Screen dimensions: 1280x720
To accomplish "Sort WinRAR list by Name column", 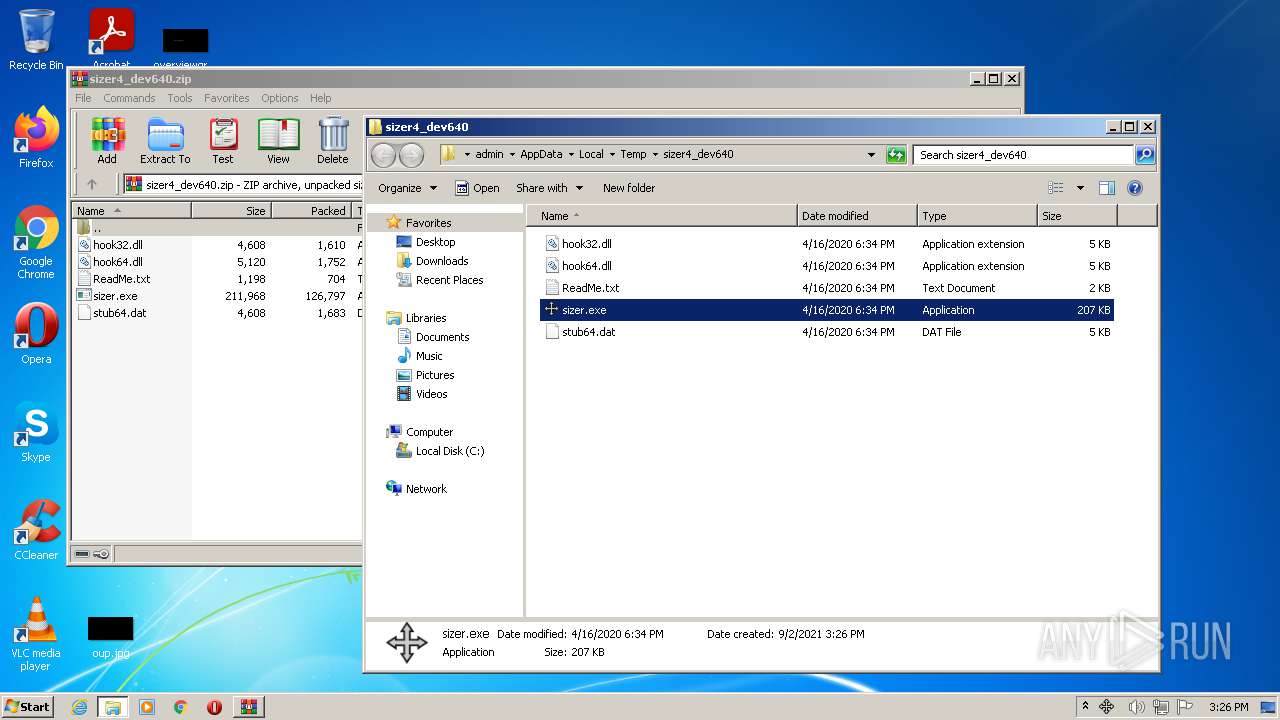I will (131, 211).
